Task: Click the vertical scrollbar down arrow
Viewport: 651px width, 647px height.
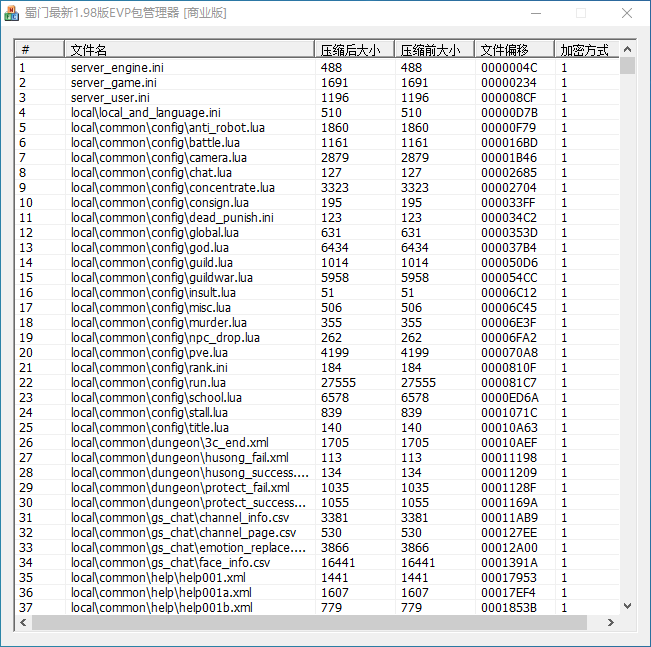Action: pos(627,606)
